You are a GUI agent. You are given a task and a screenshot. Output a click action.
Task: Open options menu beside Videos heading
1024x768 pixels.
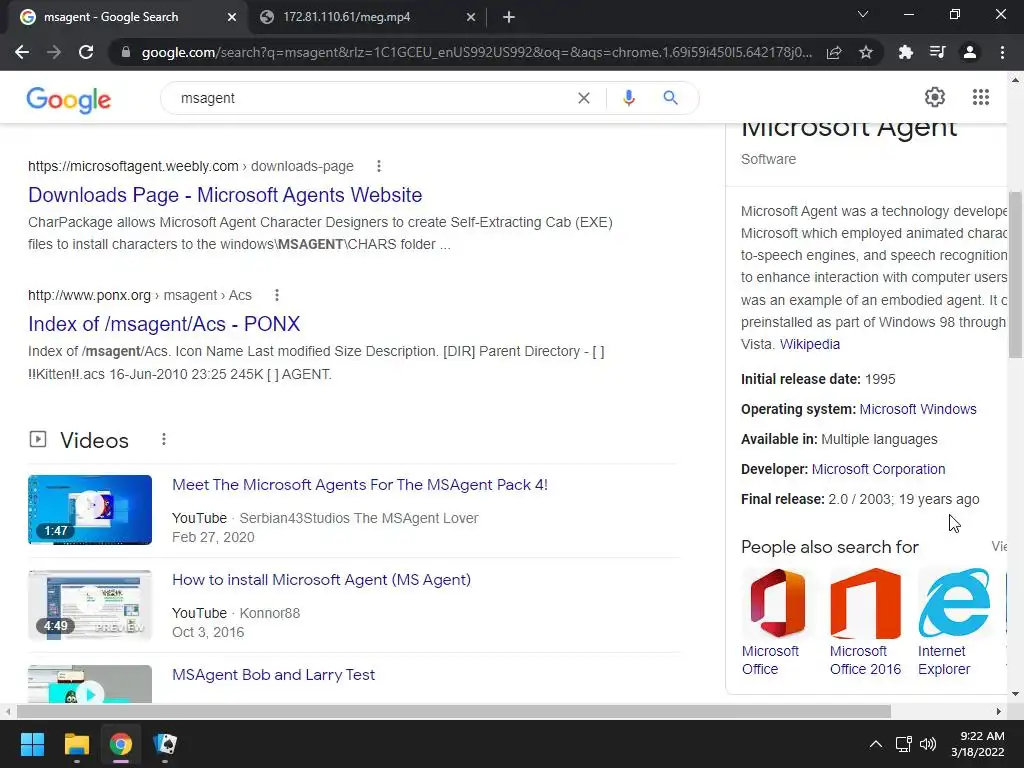[164, 440]
